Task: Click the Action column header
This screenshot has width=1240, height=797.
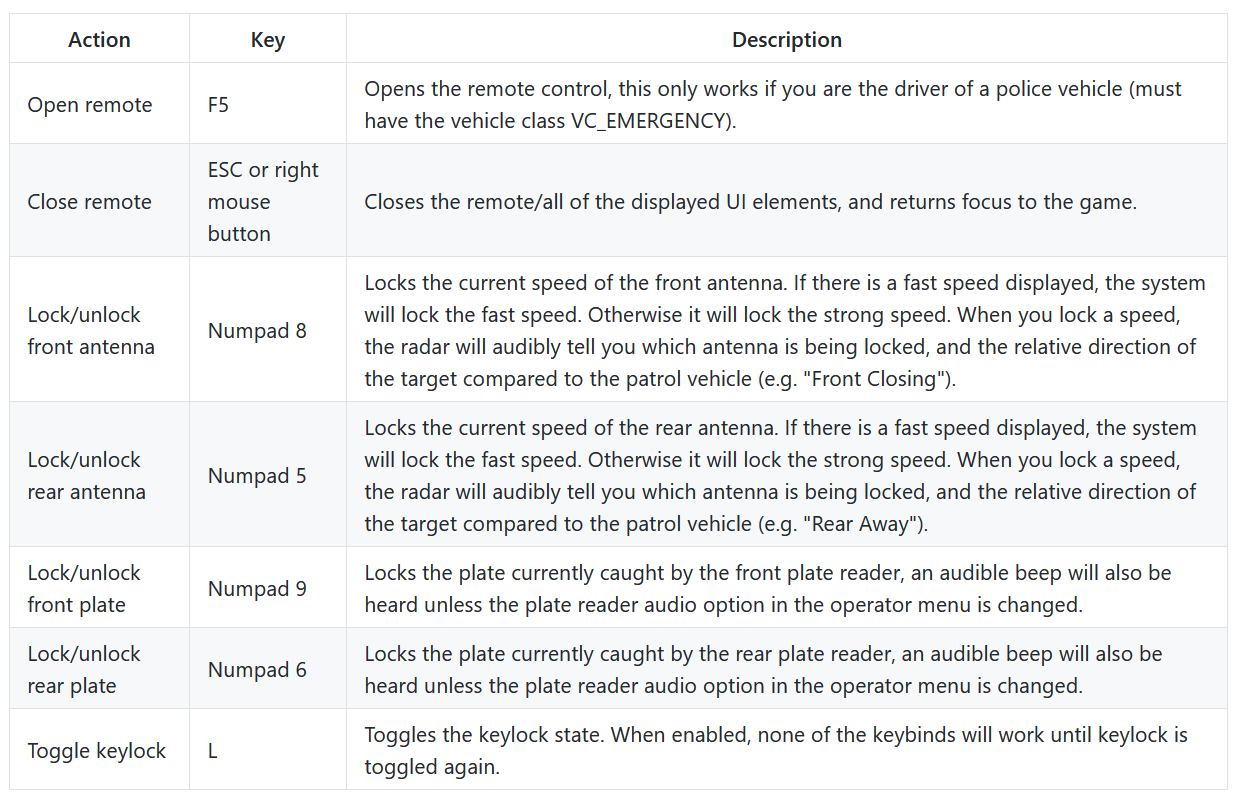Action: pyautogui.click(x=99, y=39)
